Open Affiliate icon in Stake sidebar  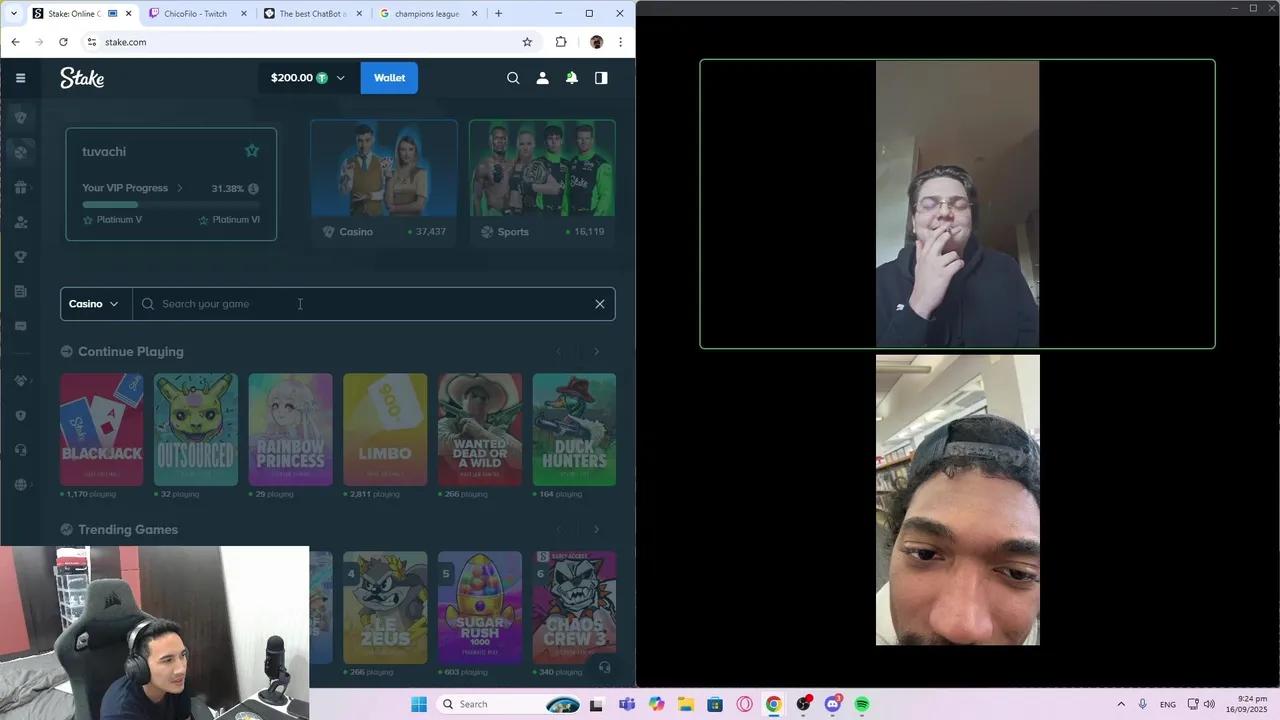(20, 222)
